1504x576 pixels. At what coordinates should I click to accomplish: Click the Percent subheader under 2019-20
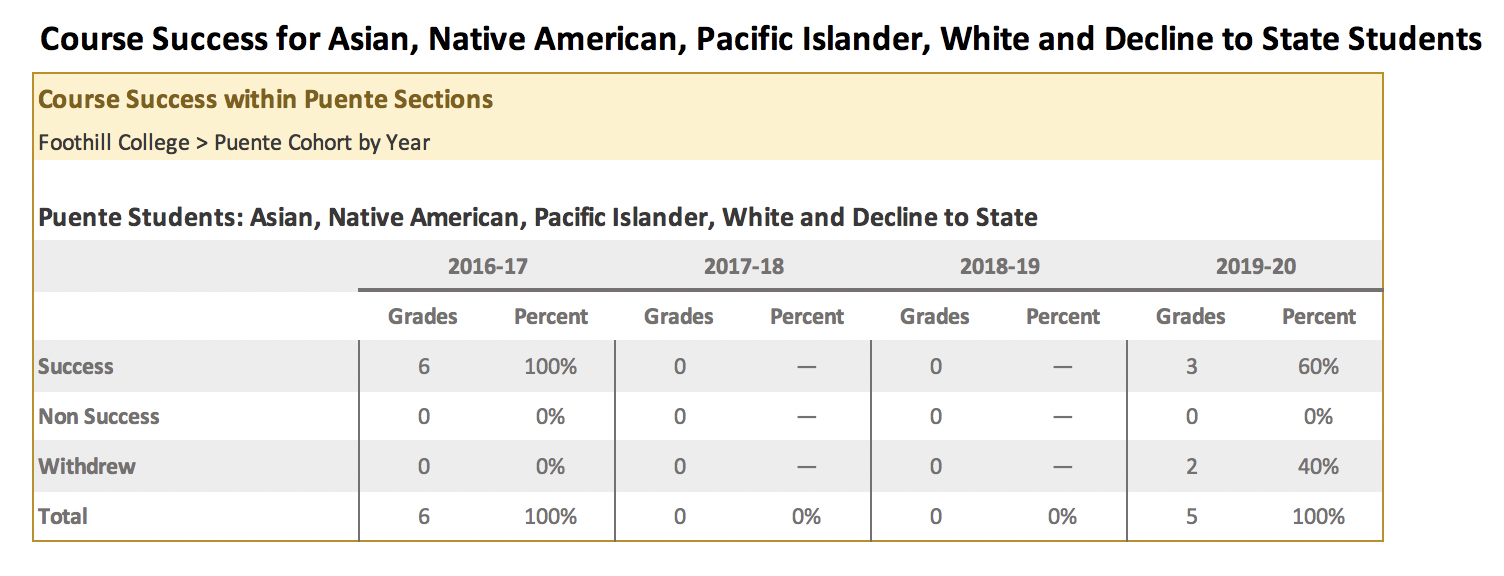(1318, 316)
